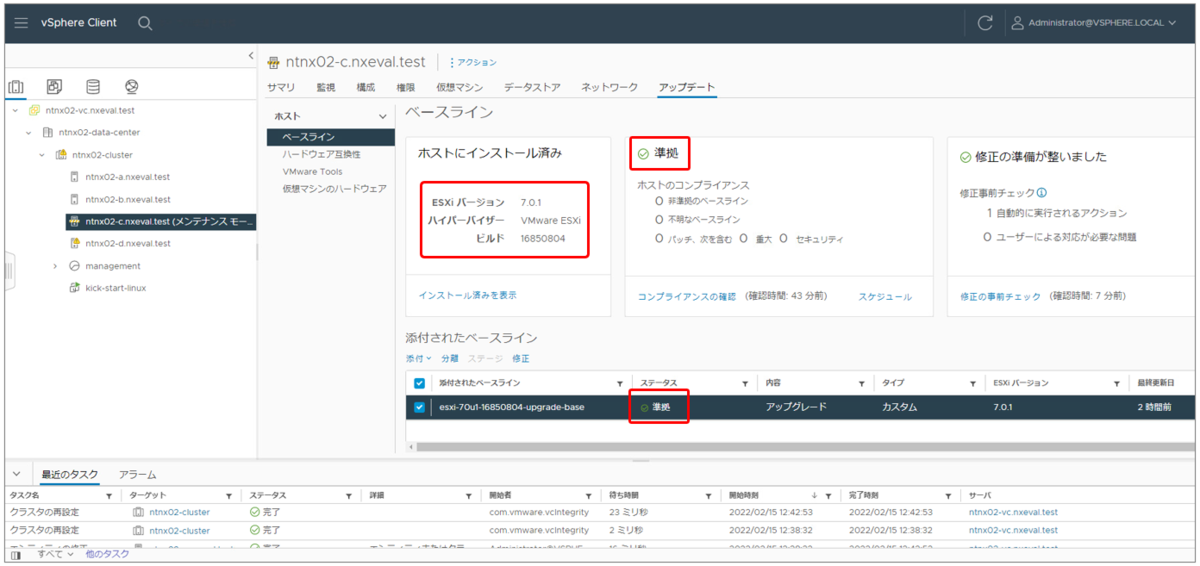
Task: Open 仮想マシンのハードウェア side menu item
Action: [334, 188]
